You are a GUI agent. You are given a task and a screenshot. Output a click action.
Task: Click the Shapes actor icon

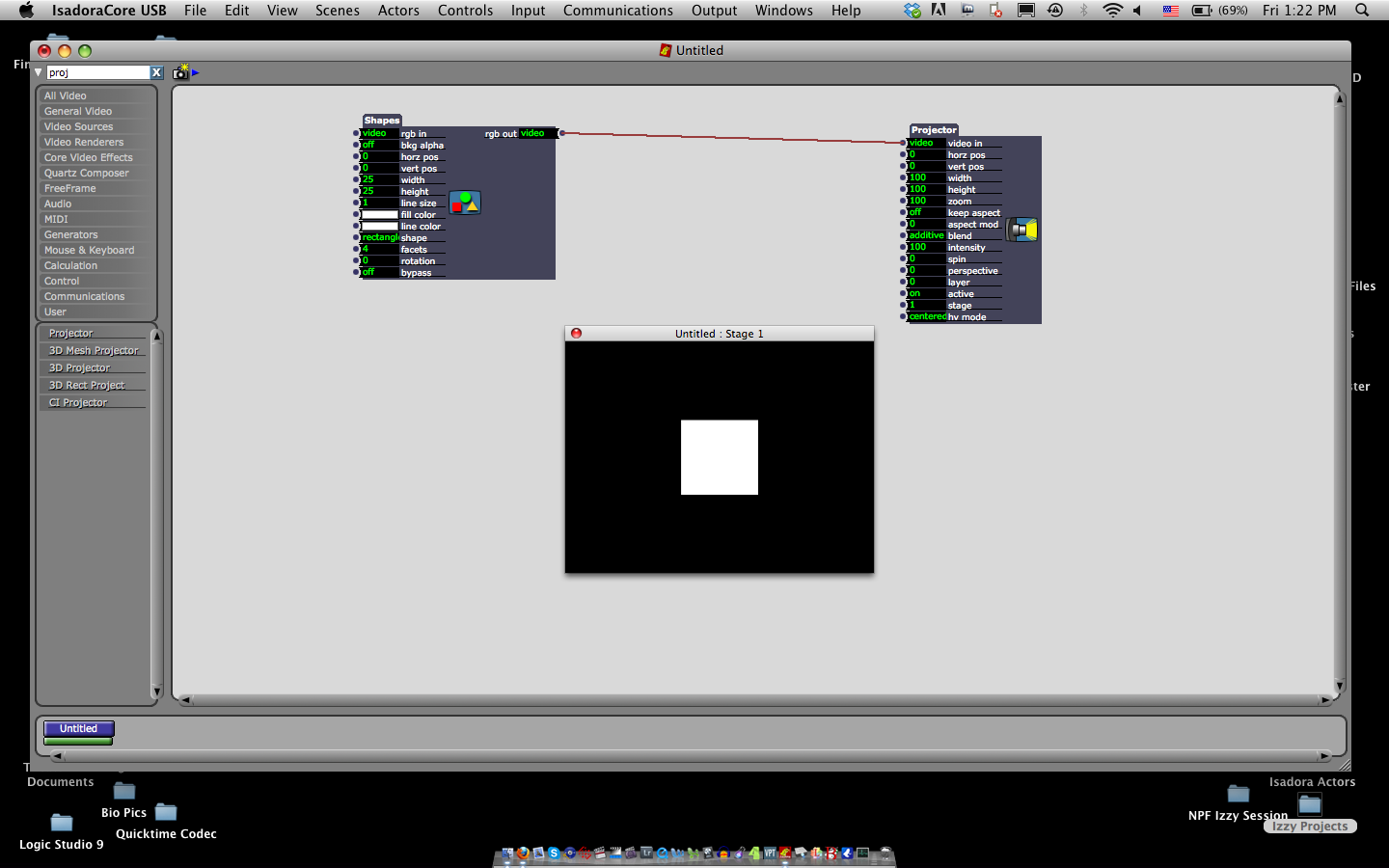(465, 203)
